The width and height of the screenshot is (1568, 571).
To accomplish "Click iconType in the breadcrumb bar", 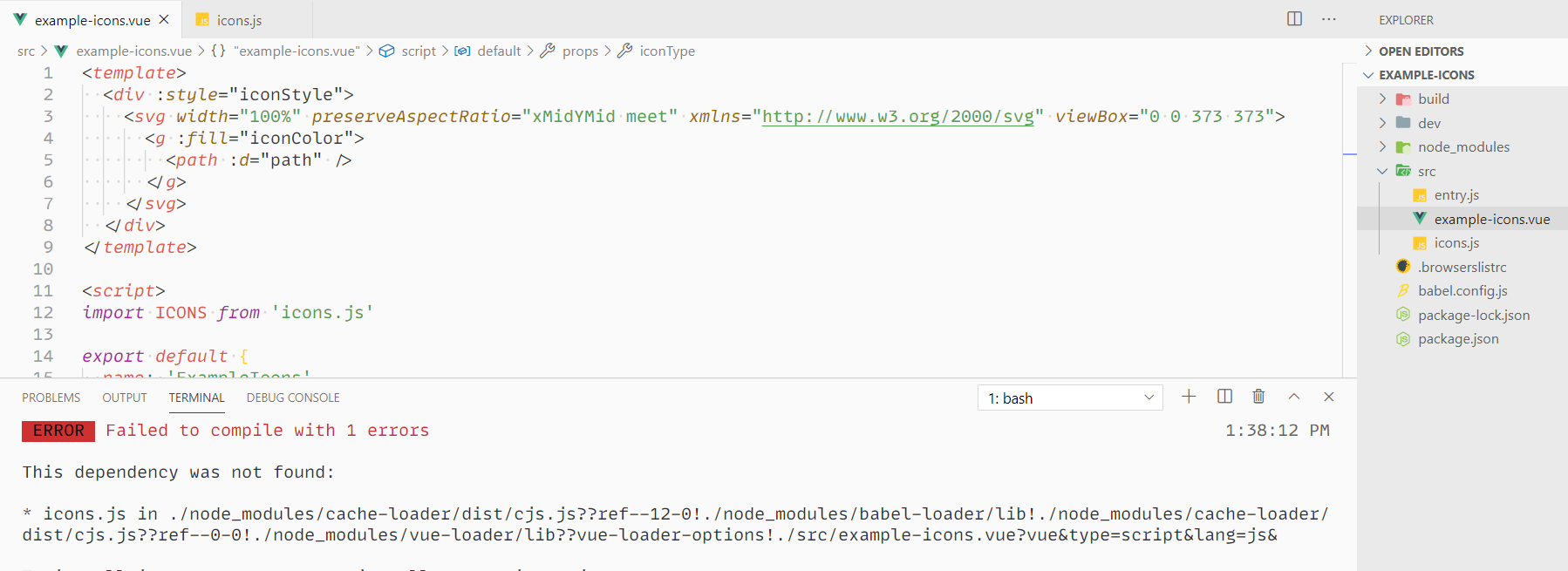I will tap(667, 51).
